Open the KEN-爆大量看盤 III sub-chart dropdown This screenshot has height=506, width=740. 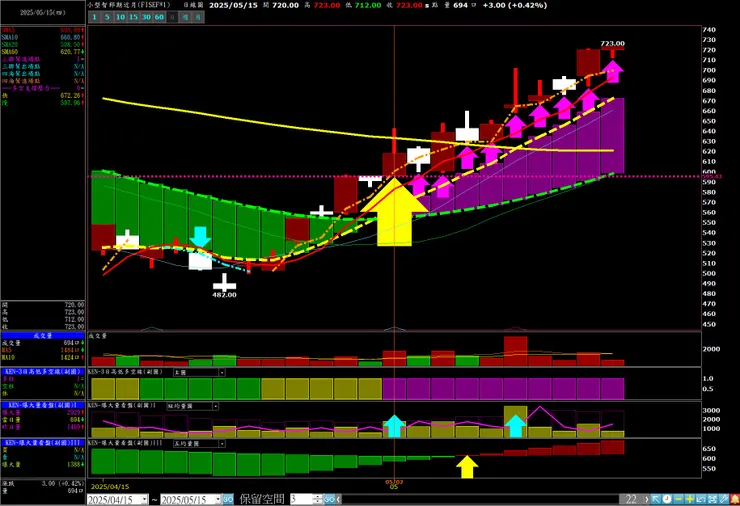click(x=222, y=444)
